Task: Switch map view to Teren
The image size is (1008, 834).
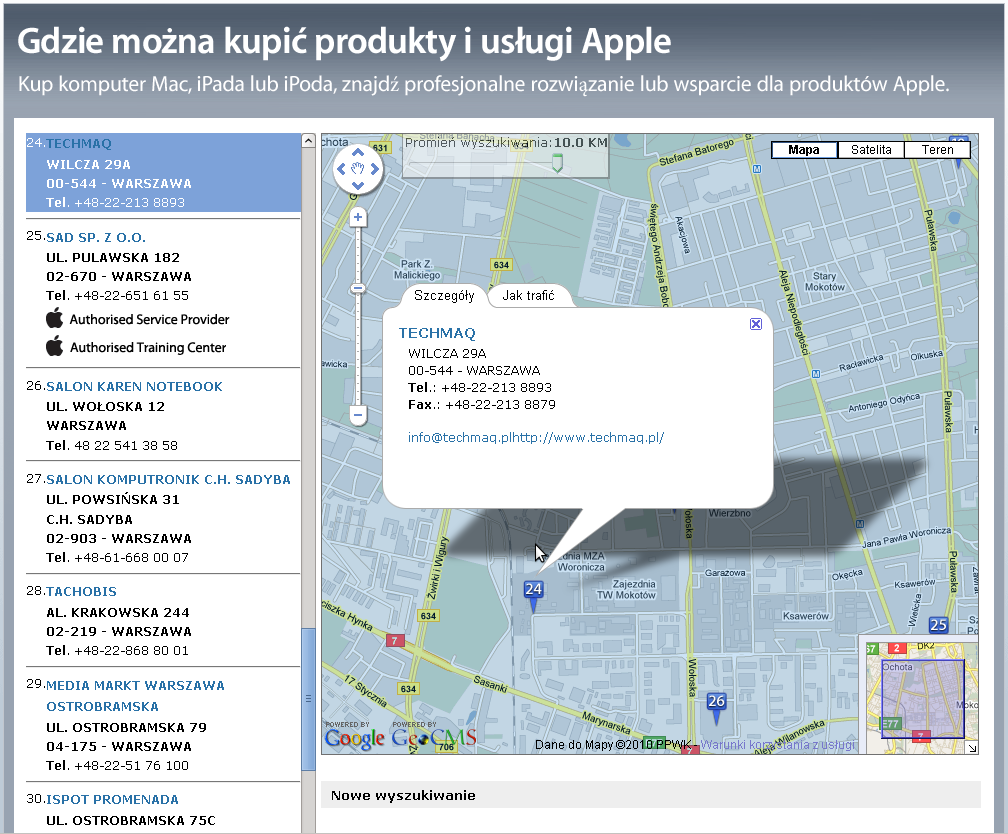Action: [937, 150]
